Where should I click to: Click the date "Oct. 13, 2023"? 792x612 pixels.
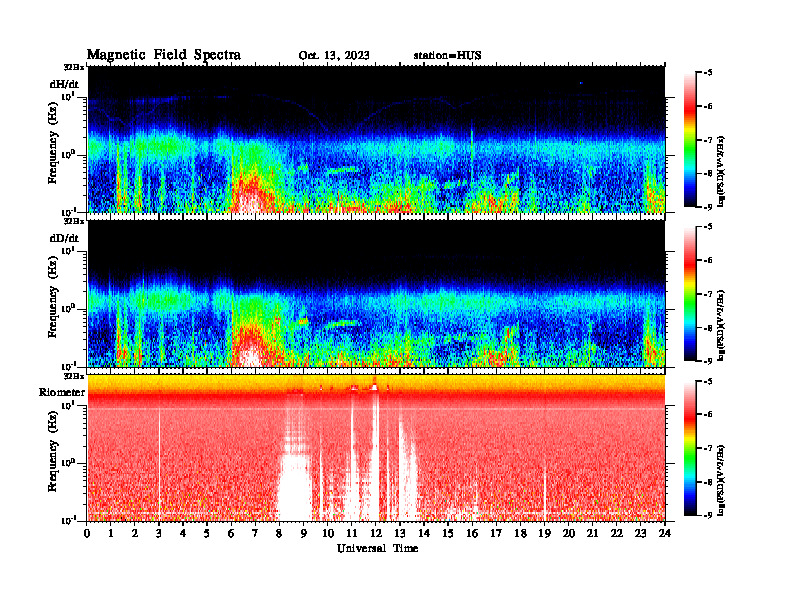(x=334, y=56)
